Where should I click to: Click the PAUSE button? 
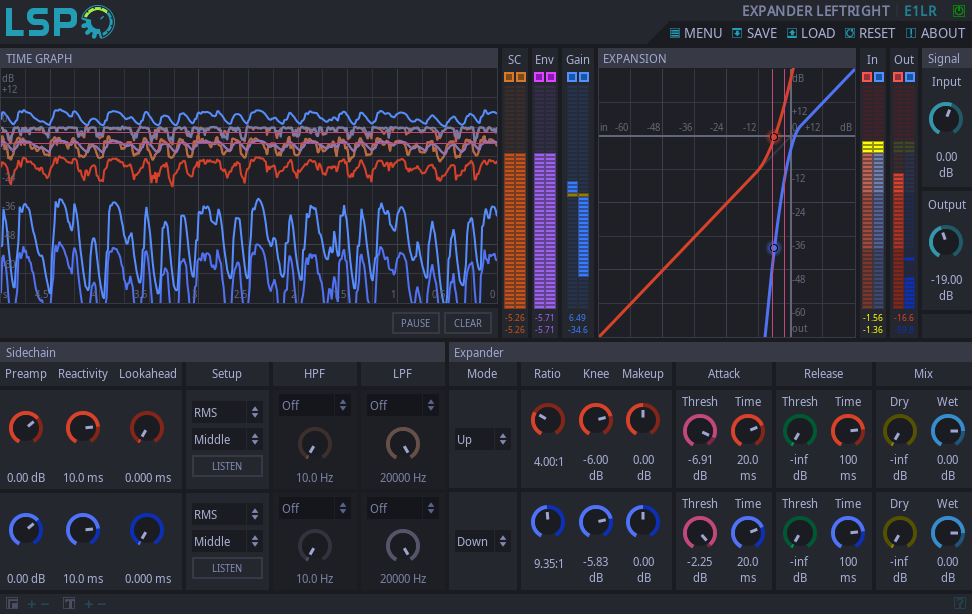point(415,323)
